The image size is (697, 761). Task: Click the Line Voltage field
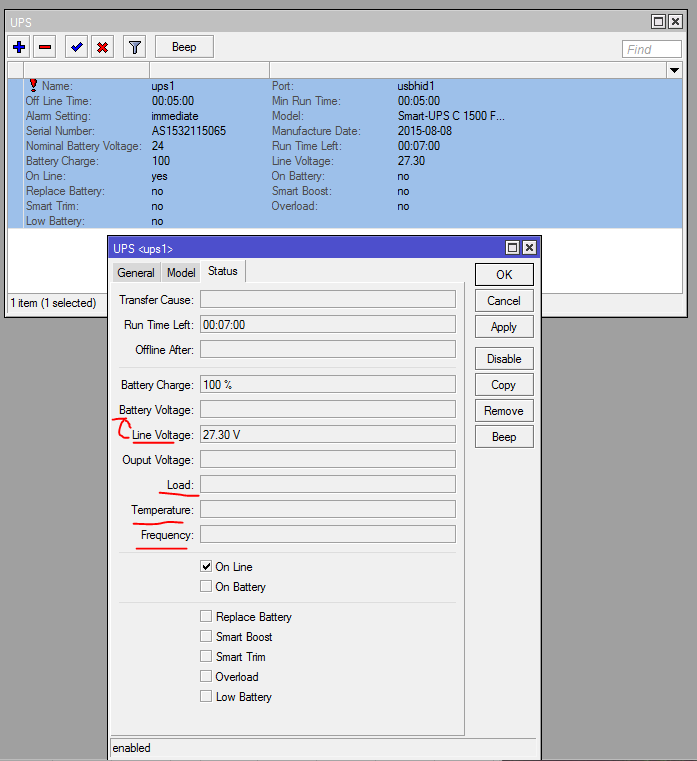(x=328, y=434)
